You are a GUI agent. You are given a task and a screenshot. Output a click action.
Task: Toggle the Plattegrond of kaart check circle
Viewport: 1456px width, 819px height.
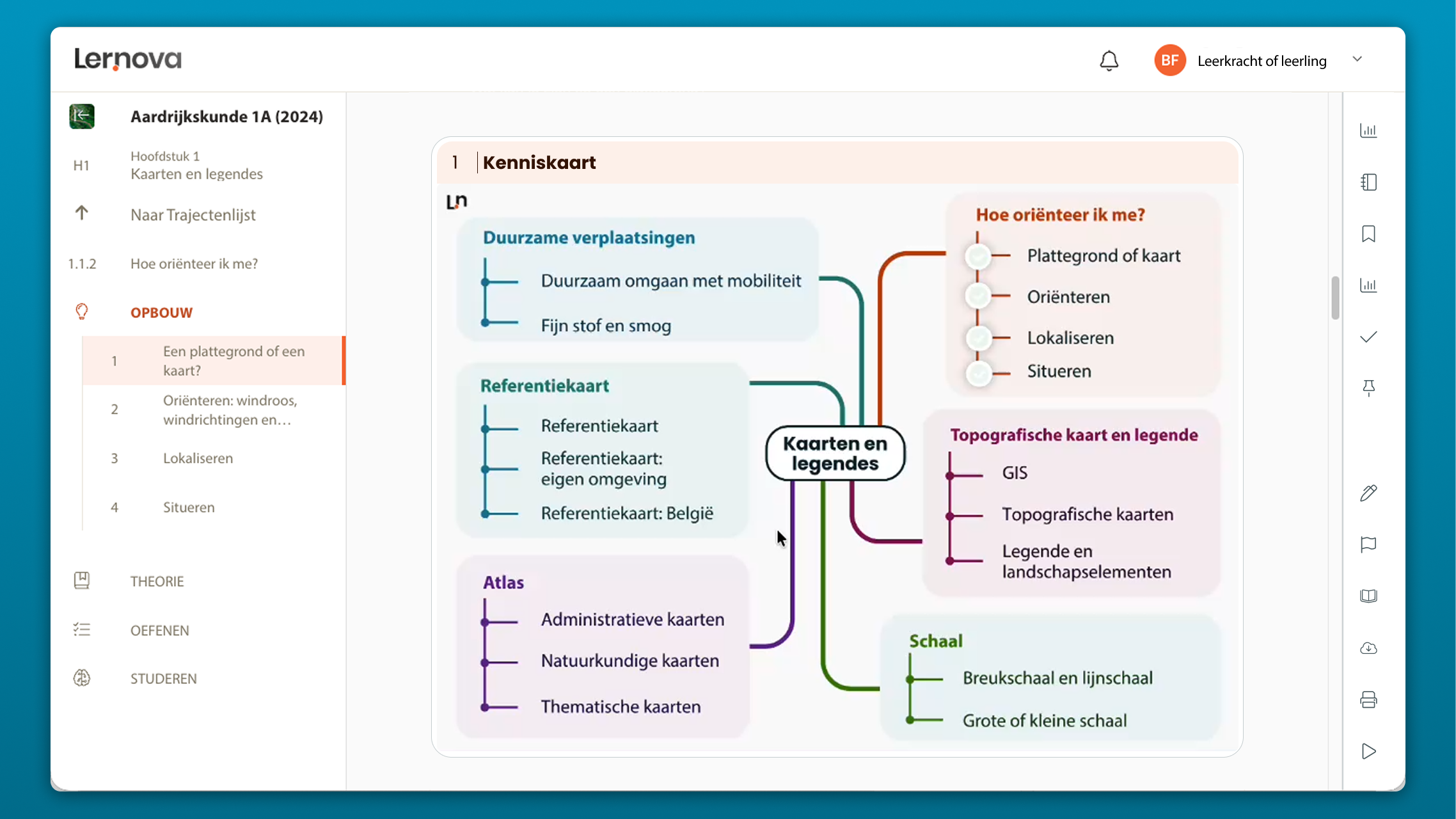point(978,257)
